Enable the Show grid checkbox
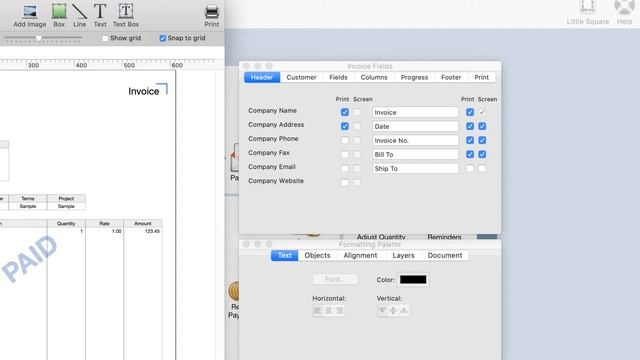Screen dimensions: 640x360 coord(105,38)
